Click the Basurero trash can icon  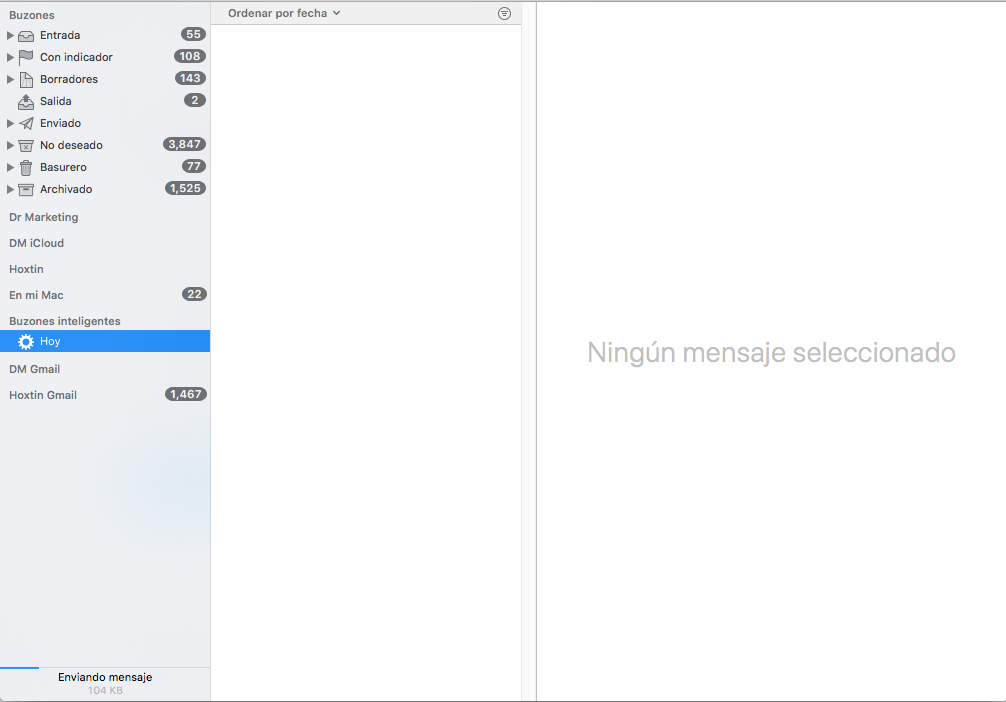point(26,167)
